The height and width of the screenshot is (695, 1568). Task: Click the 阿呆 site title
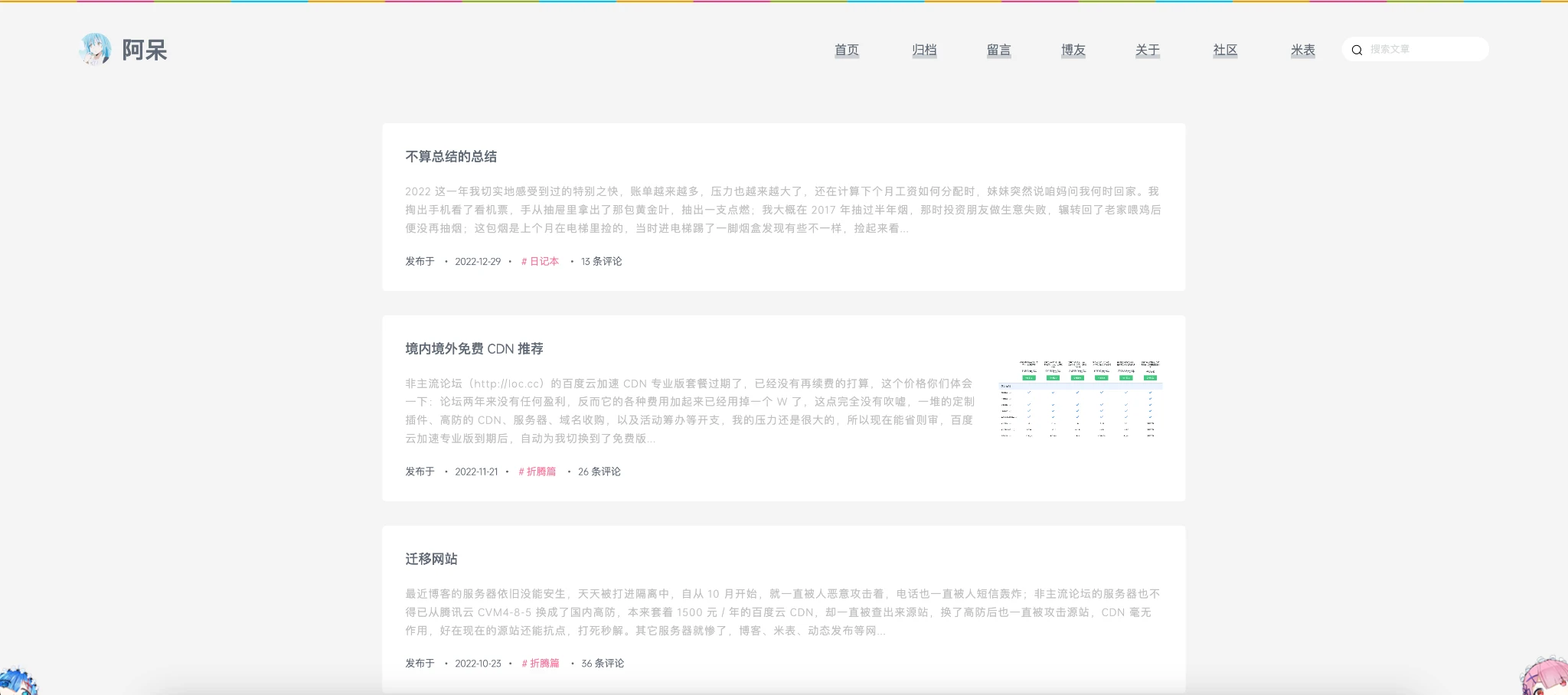142,50
